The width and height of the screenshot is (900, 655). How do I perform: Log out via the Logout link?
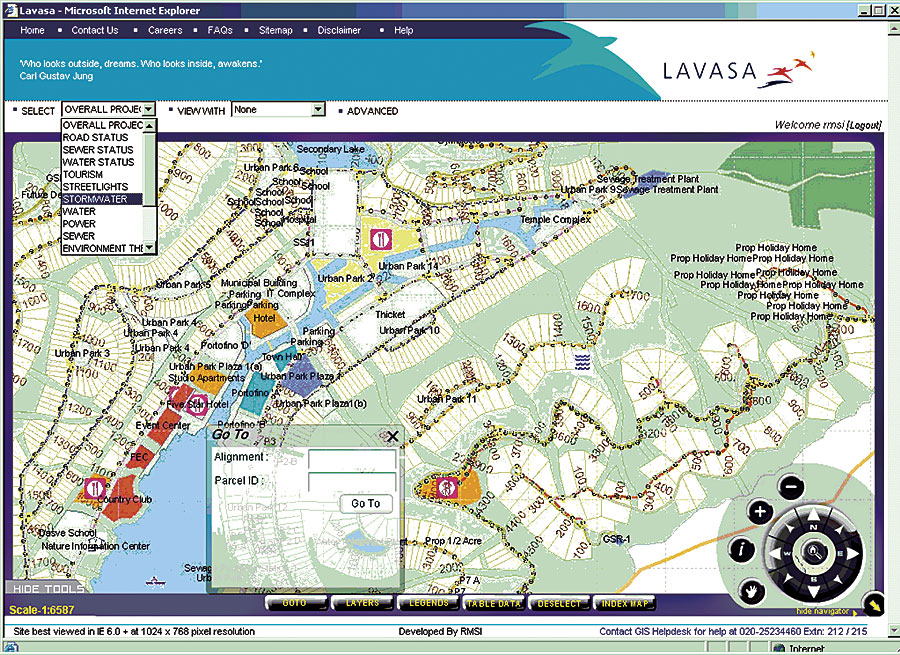[x=864, y=125]
